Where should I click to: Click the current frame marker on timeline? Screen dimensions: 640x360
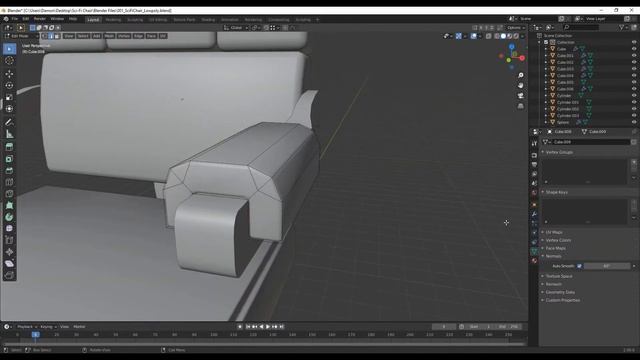tap(36, 335)
